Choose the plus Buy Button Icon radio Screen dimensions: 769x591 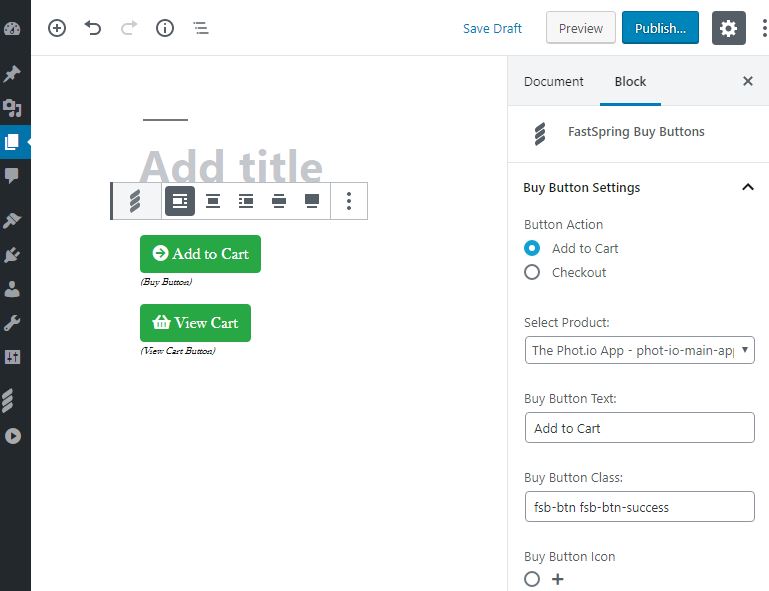(532, 579)
